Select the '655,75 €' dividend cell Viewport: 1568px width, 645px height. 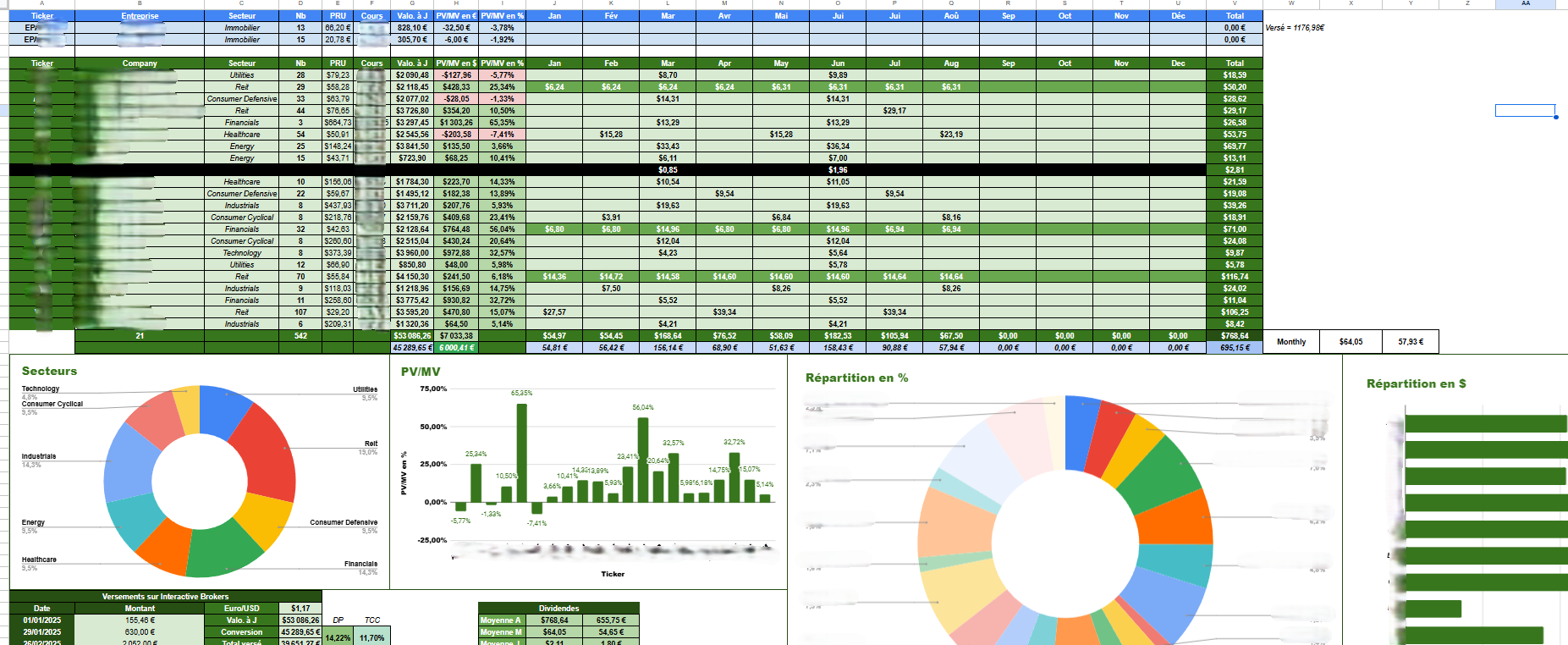click(x=611, y=620)
